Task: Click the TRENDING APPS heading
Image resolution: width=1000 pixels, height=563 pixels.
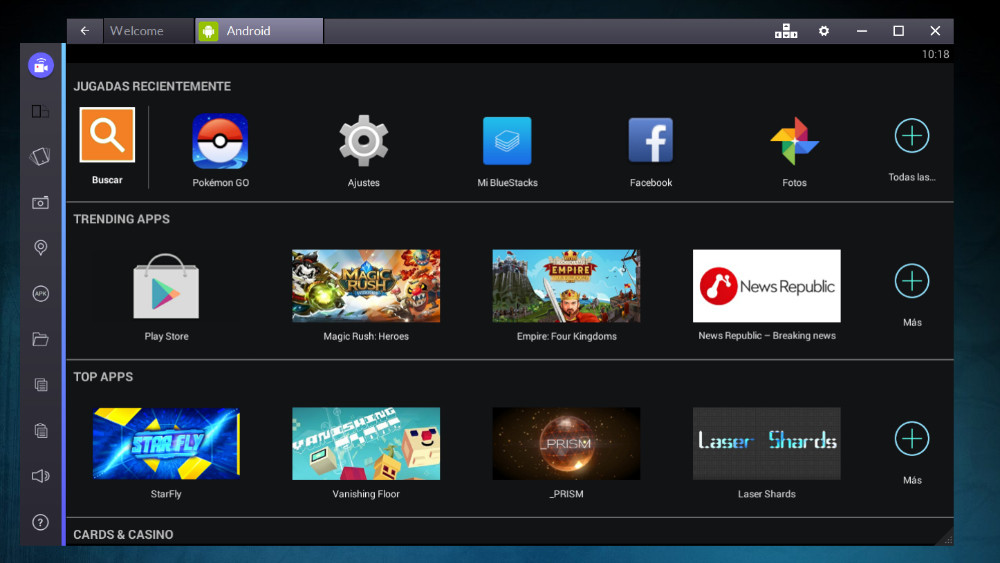Action: click(x=121, y=219)
